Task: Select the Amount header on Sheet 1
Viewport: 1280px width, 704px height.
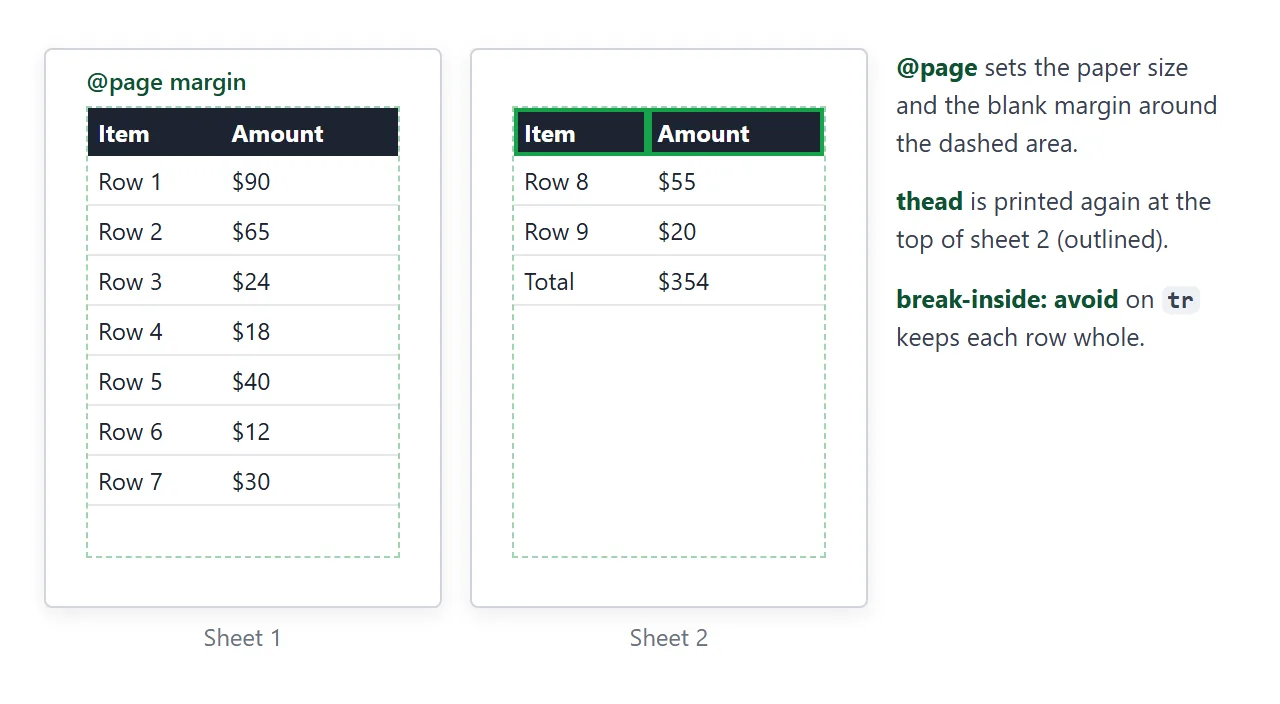Action: click(310, 133)
